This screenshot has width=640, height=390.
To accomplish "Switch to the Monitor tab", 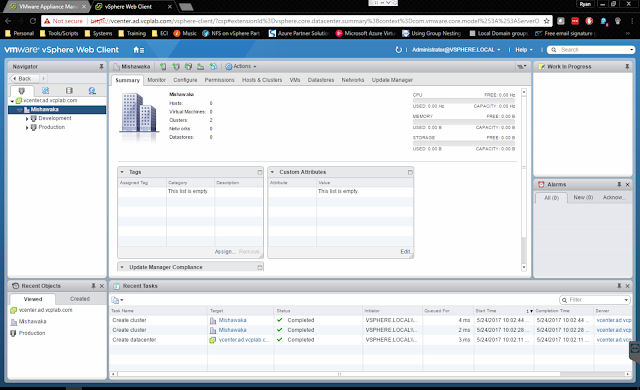I will coord(156,80).
